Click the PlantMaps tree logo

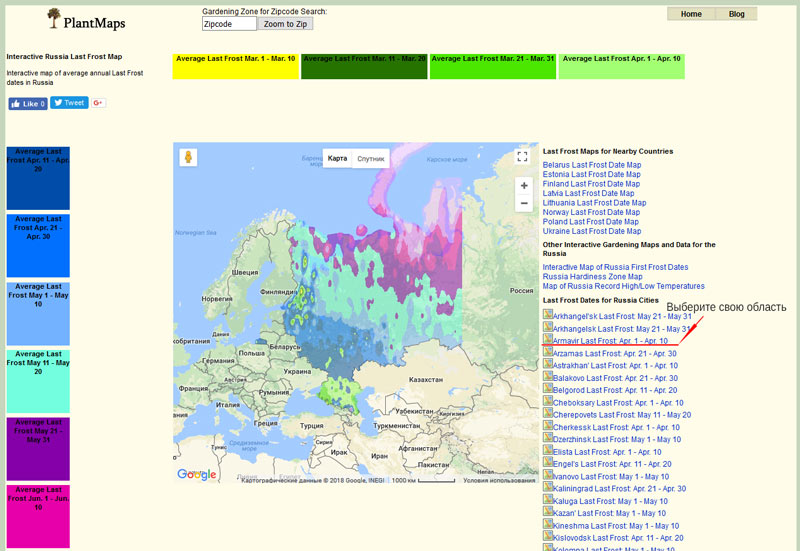click(x=53, y=18)
